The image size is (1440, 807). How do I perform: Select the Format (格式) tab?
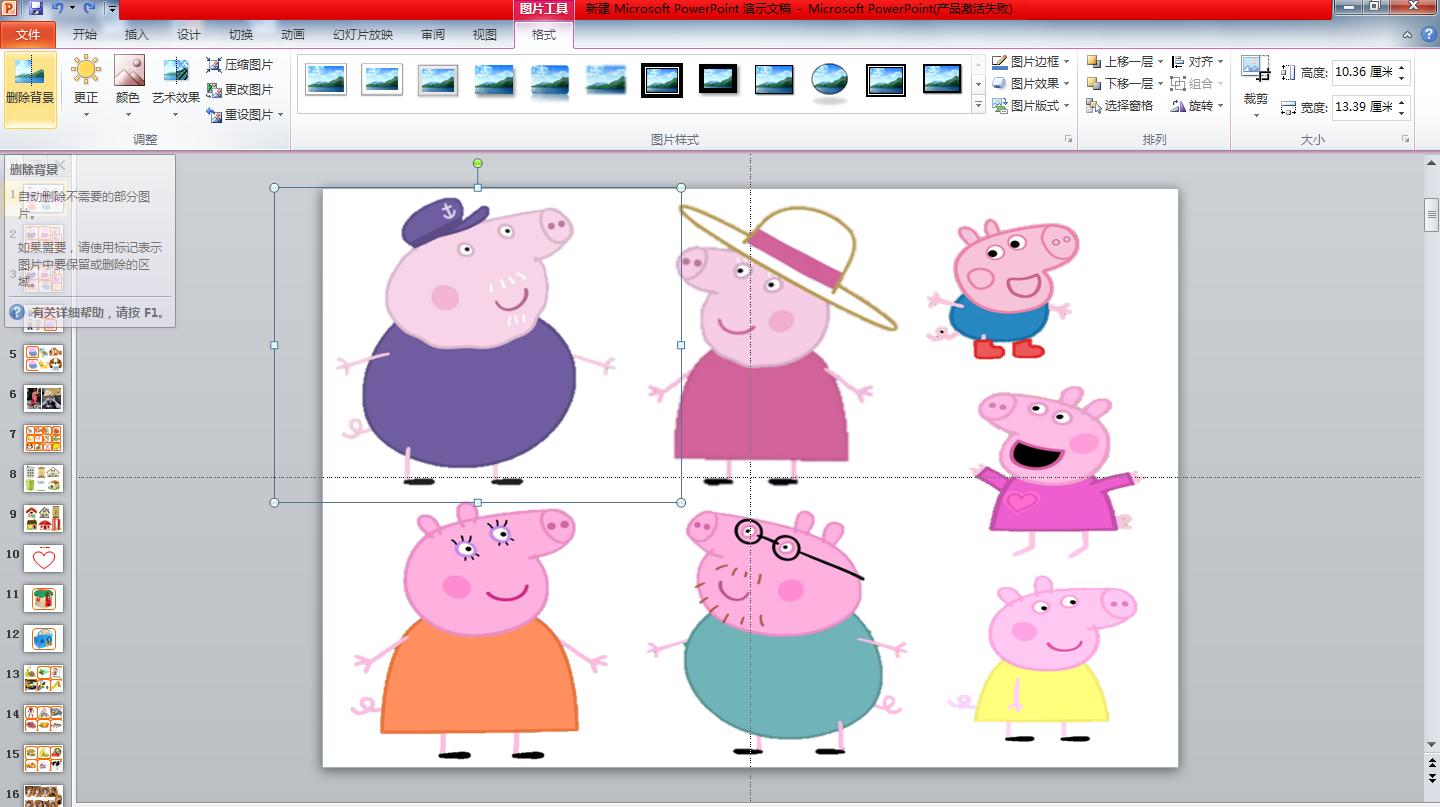[544, 35]
